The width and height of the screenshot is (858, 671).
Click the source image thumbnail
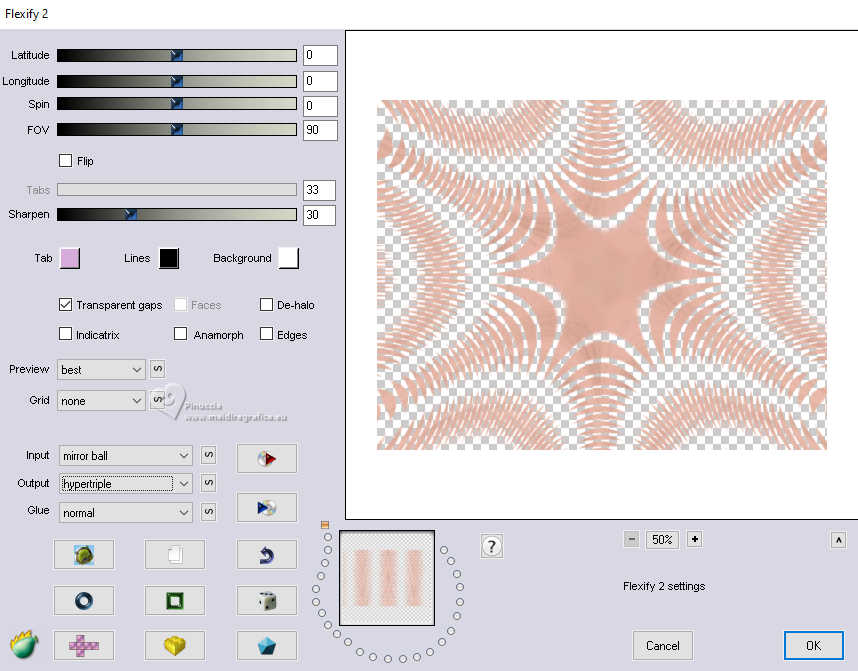tap(387, 578)
